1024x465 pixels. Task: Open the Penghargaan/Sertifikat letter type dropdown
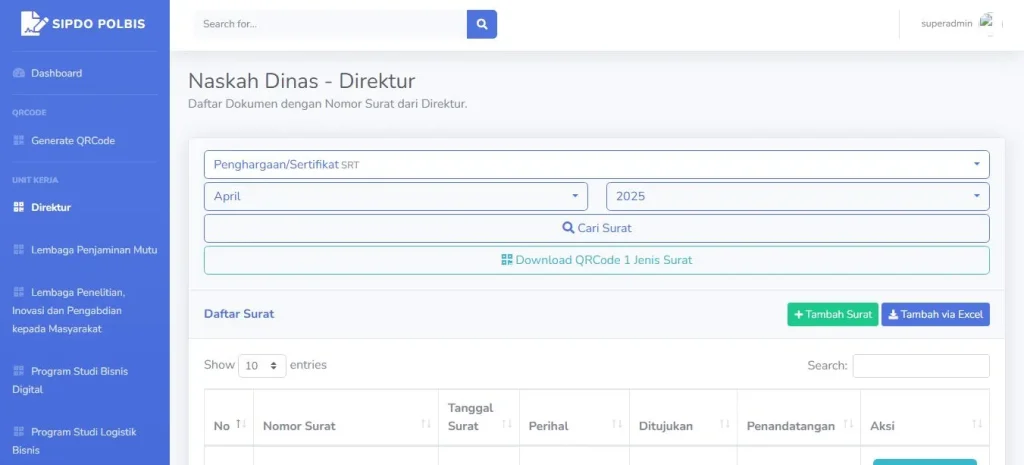[x=596, y=164]
